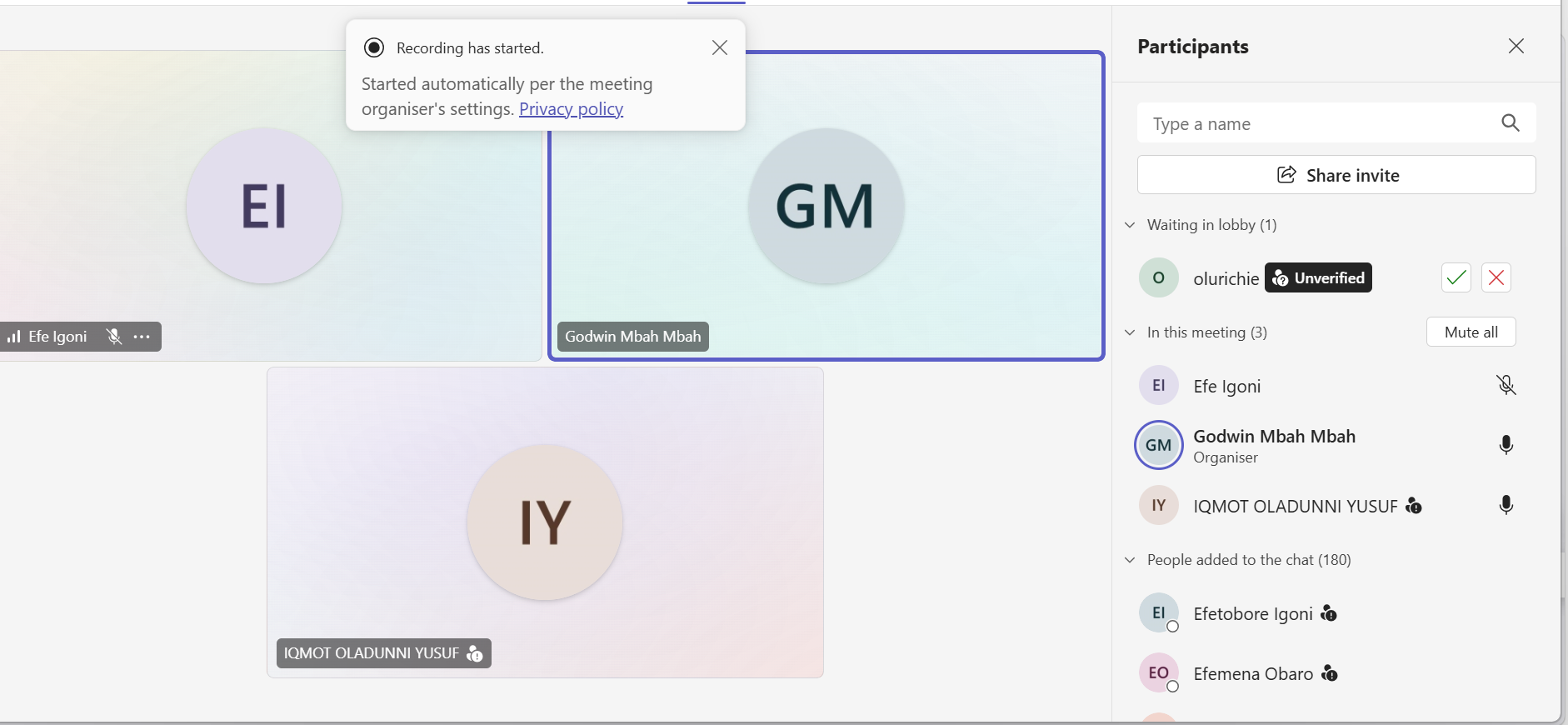Click the Share invite button
The width and height of the screenshot is (1568, 725).
tap(1336, 175)
